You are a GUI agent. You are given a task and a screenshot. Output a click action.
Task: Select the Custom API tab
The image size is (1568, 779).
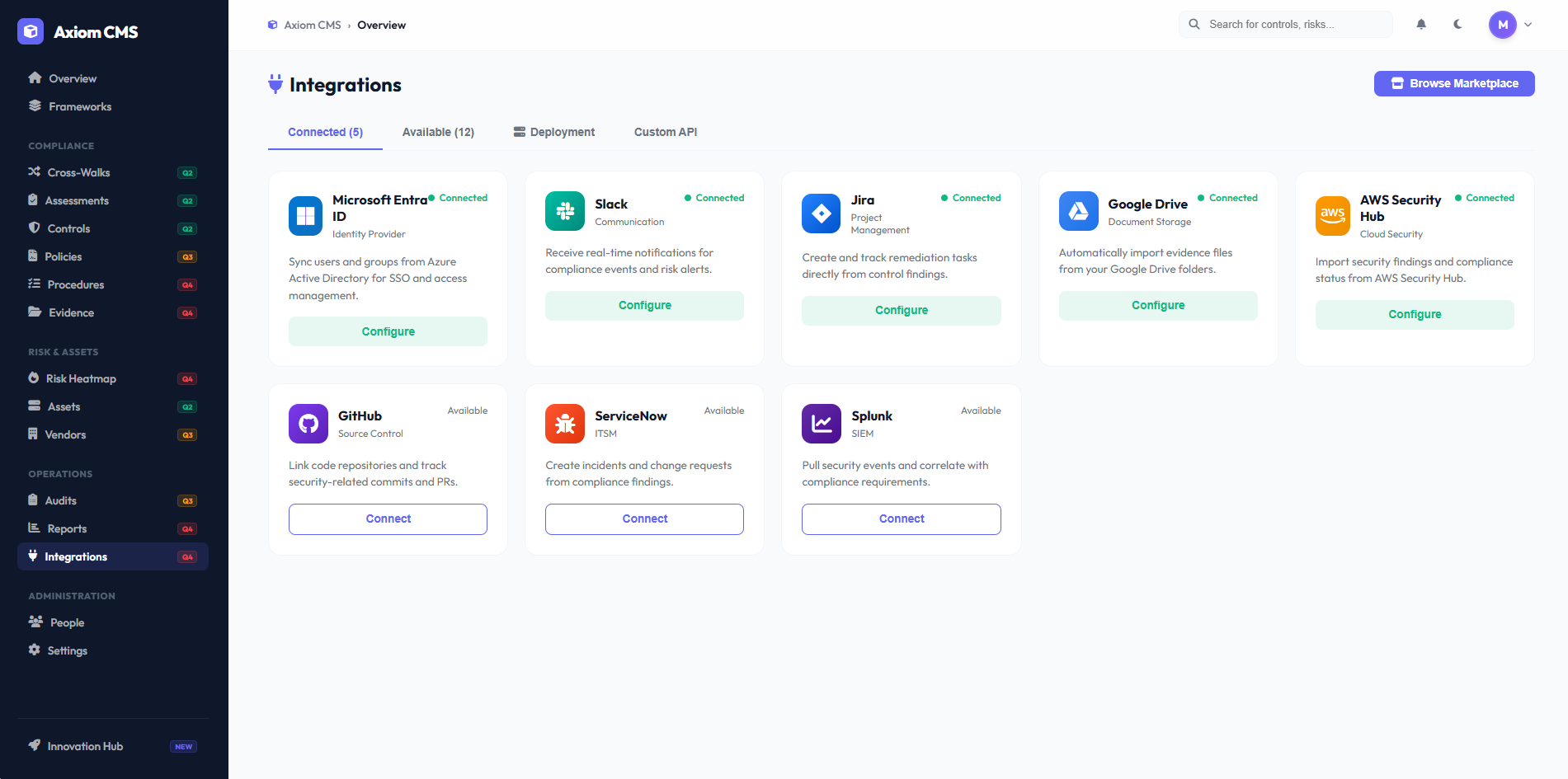(665, 132)
